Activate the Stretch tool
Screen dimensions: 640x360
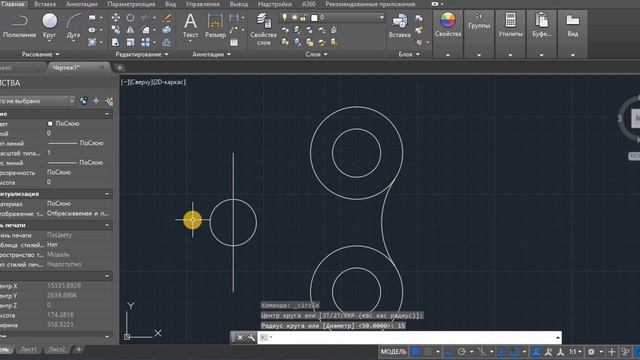[x=116, y=42]
